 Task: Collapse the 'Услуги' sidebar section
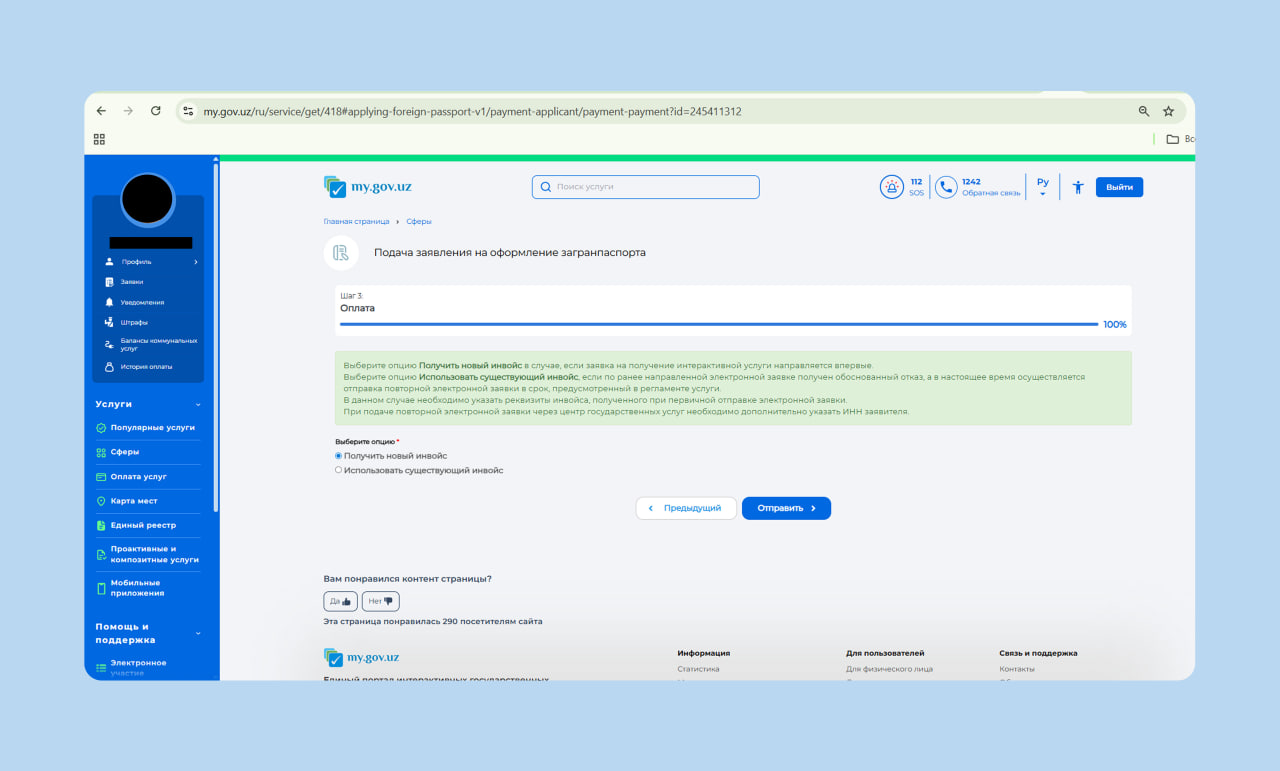[198, 404]
